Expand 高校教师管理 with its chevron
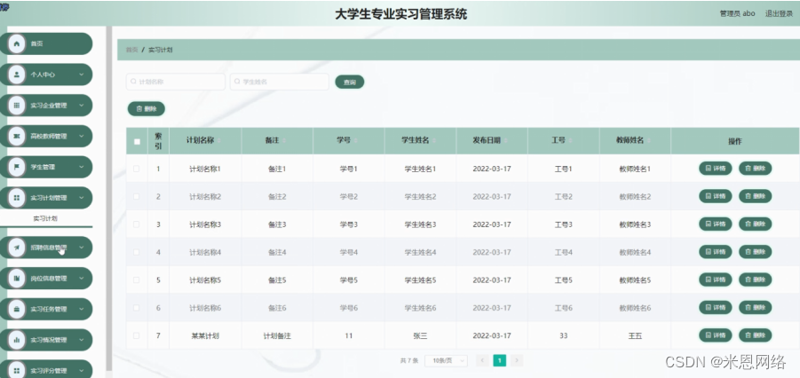The height and width of the screenshot is (378, 800). pos(81,136)
